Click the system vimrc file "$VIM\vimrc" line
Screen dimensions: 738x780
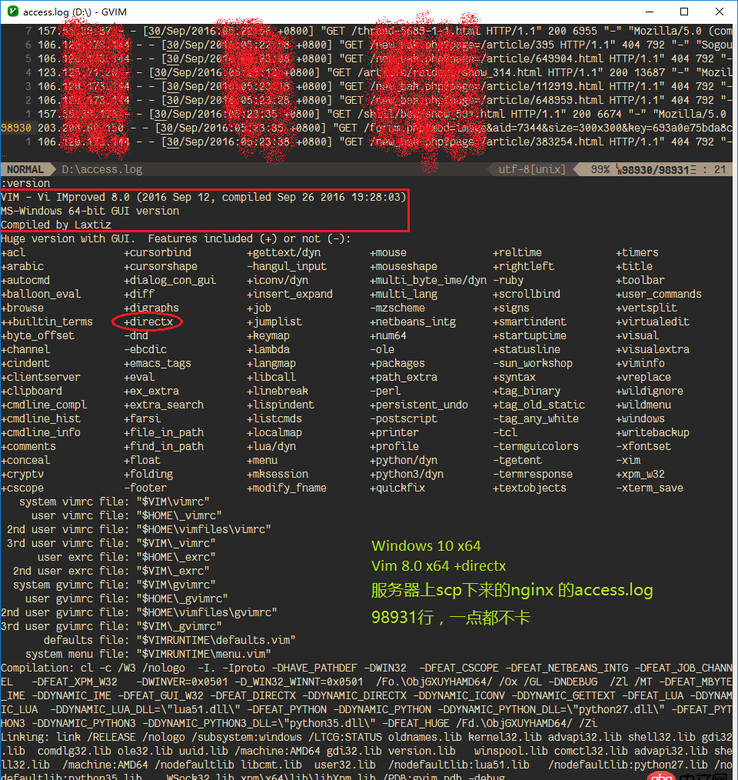tap(114, 502)
